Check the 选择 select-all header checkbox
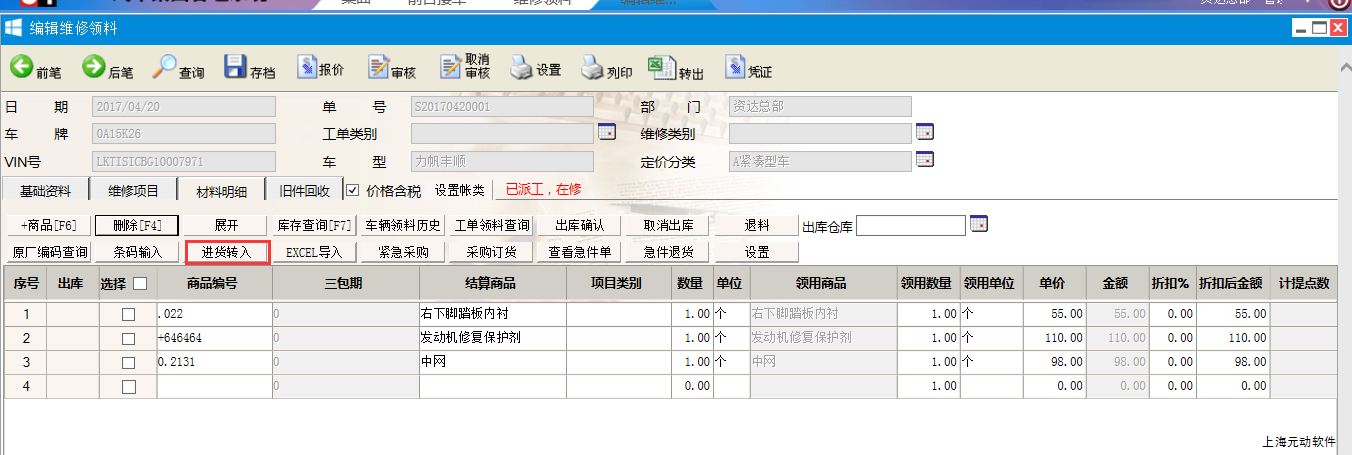 139,284
